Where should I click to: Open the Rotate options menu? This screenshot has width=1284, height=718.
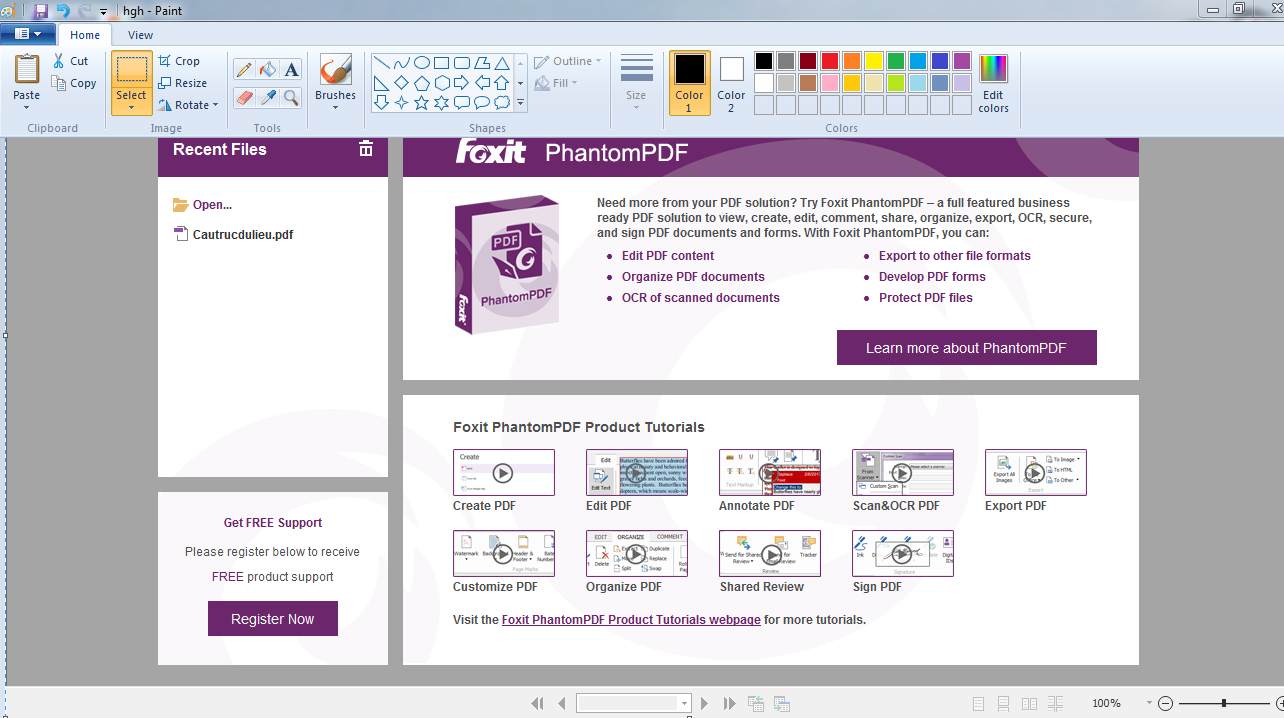click(189, 104)
